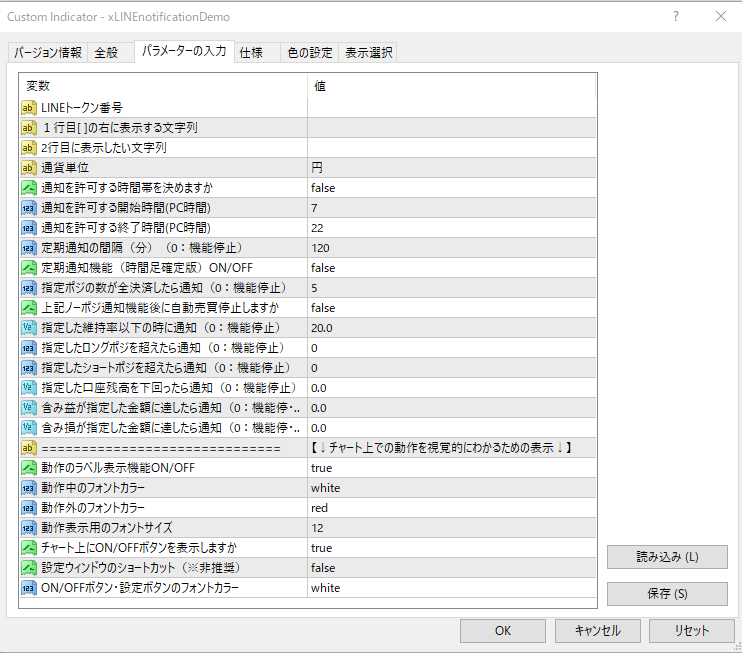Click the 円 value for 通貨単位
This screenshot has height=653, width=742.
pos(452,168)
